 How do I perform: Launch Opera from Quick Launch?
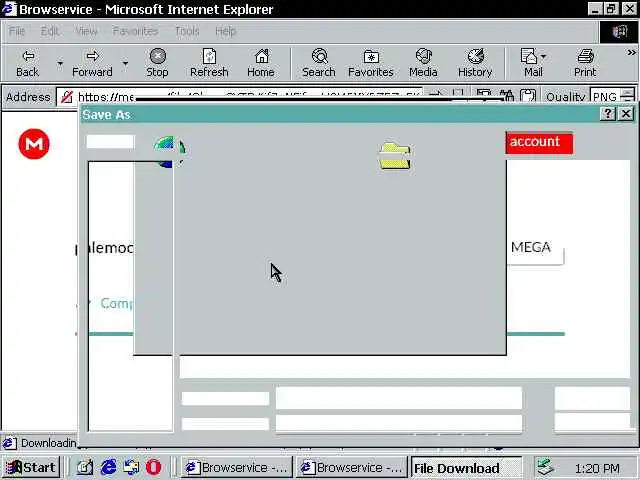pyautogui.click(x=153, y=467)
